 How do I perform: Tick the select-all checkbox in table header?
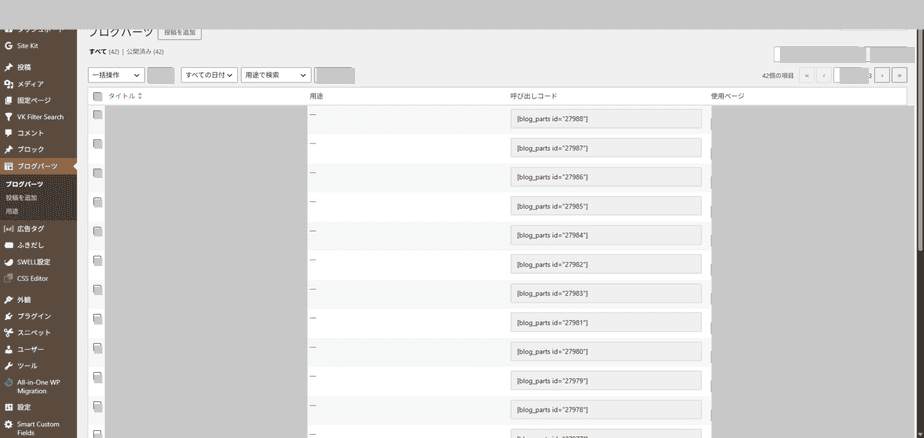(98, 97)
